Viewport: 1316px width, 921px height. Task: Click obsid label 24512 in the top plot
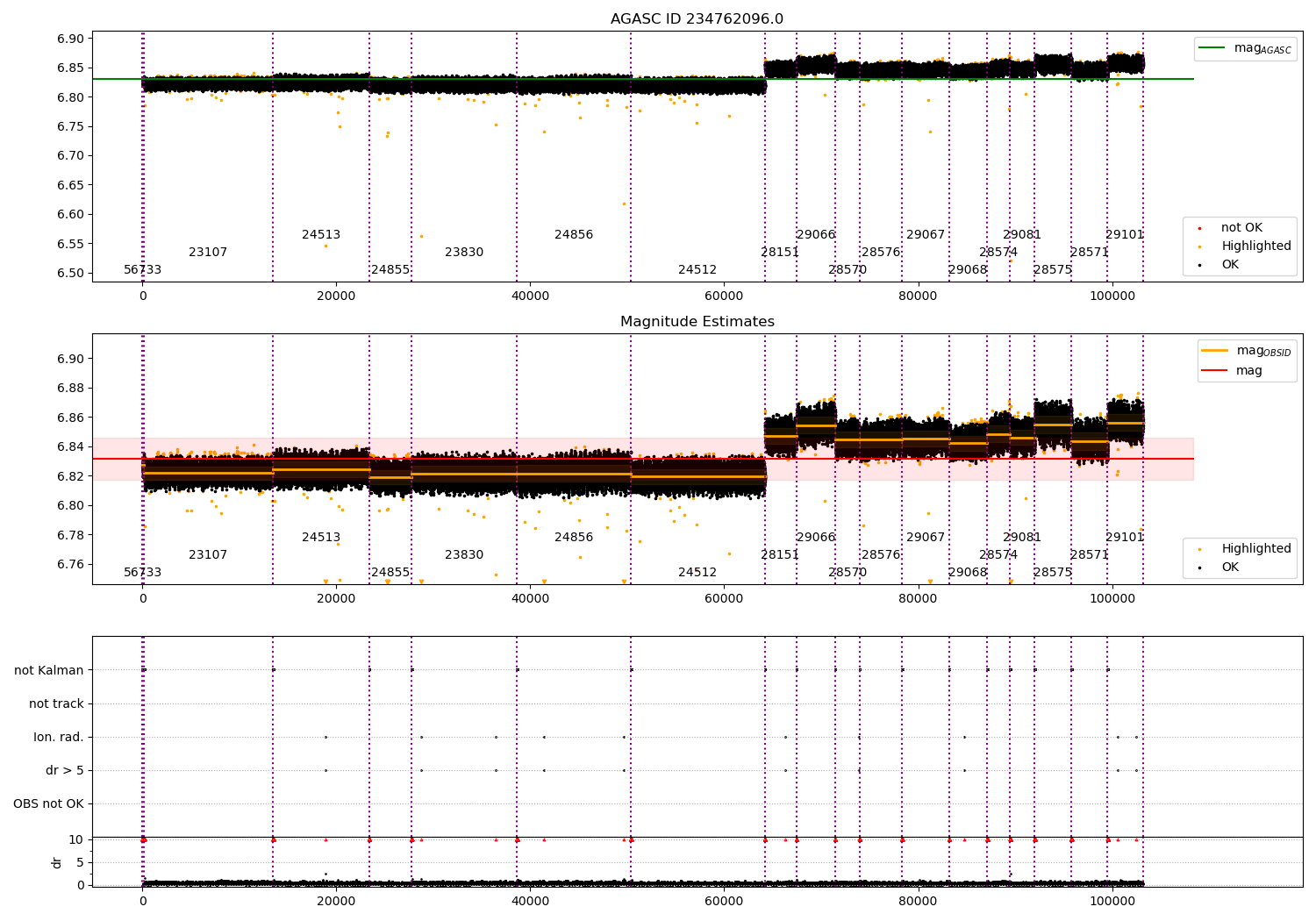697,270
